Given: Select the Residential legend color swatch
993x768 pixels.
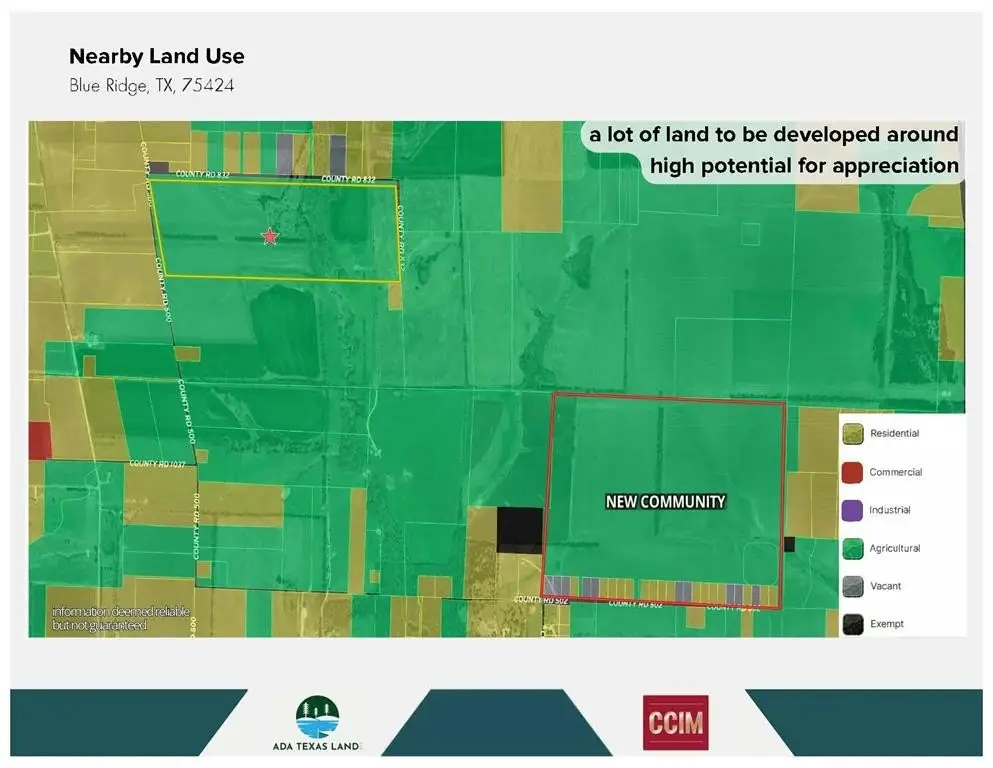Looking at the screenshot, I should pyautogui.click(x=853, y=434).
